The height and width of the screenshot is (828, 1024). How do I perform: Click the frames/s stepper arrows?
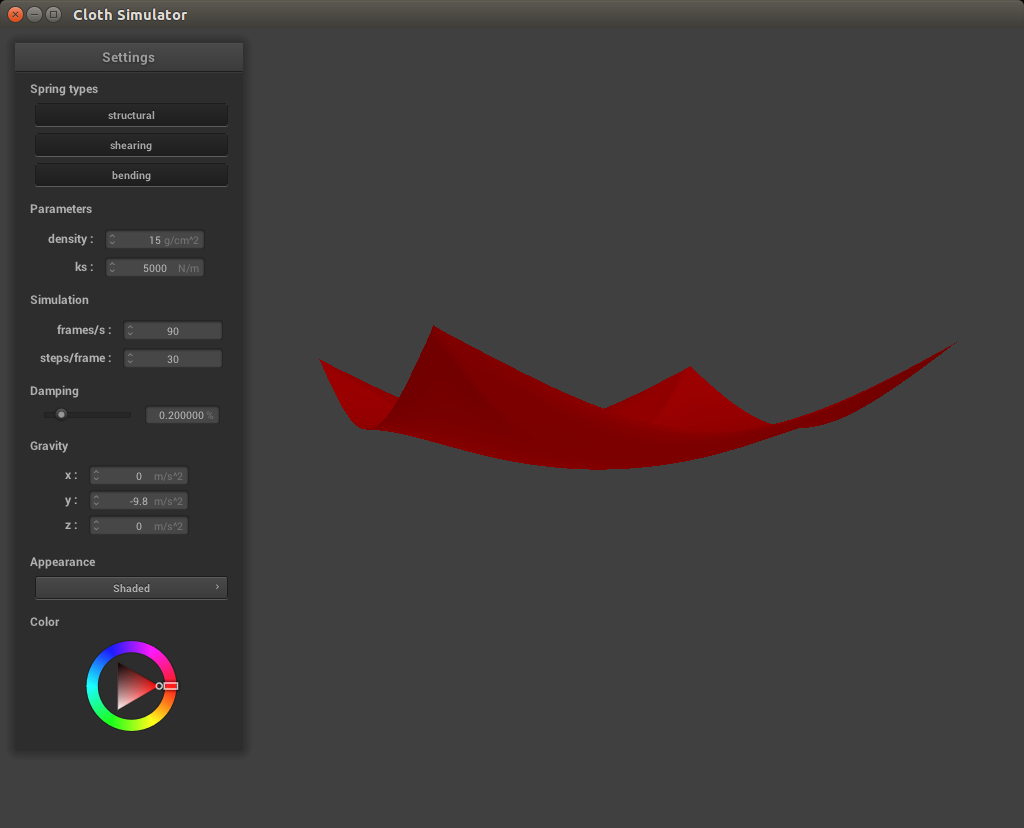click(130, 331)
